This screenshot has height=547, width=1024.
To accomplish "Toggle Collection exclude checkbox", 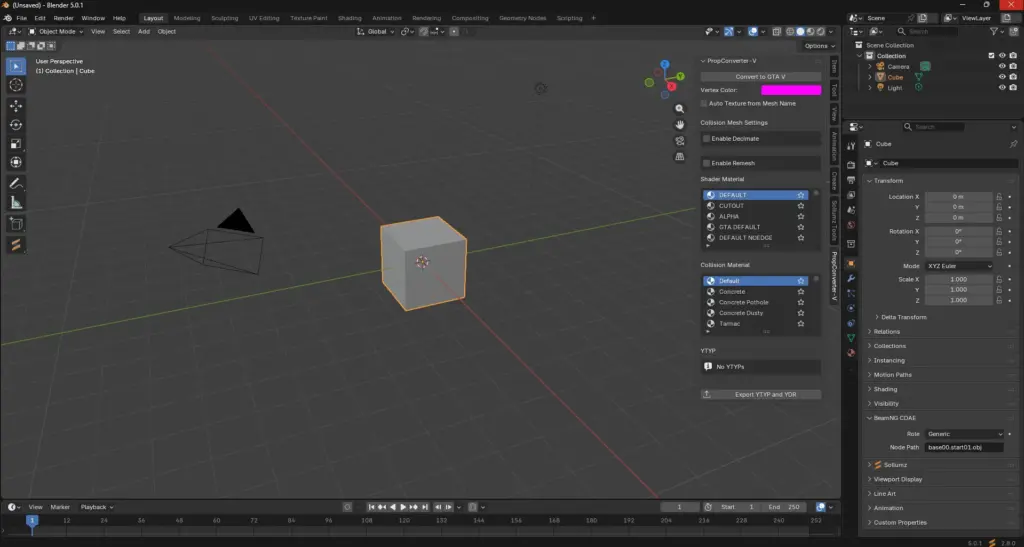I will pos(992,56).
